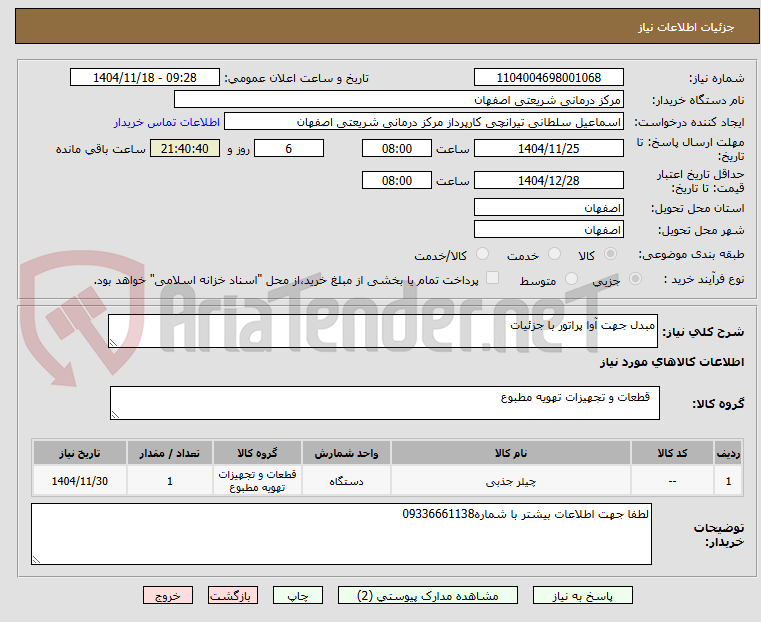
Task: Click the response deadline time 08:00 field
Action: [x=397, y=148]
